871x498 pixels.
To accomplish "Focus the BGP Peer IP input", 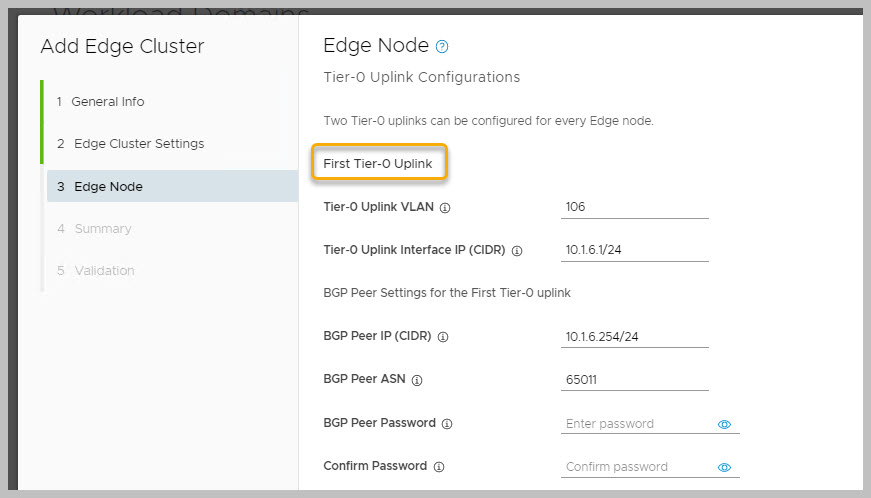I will click(634, 337).
